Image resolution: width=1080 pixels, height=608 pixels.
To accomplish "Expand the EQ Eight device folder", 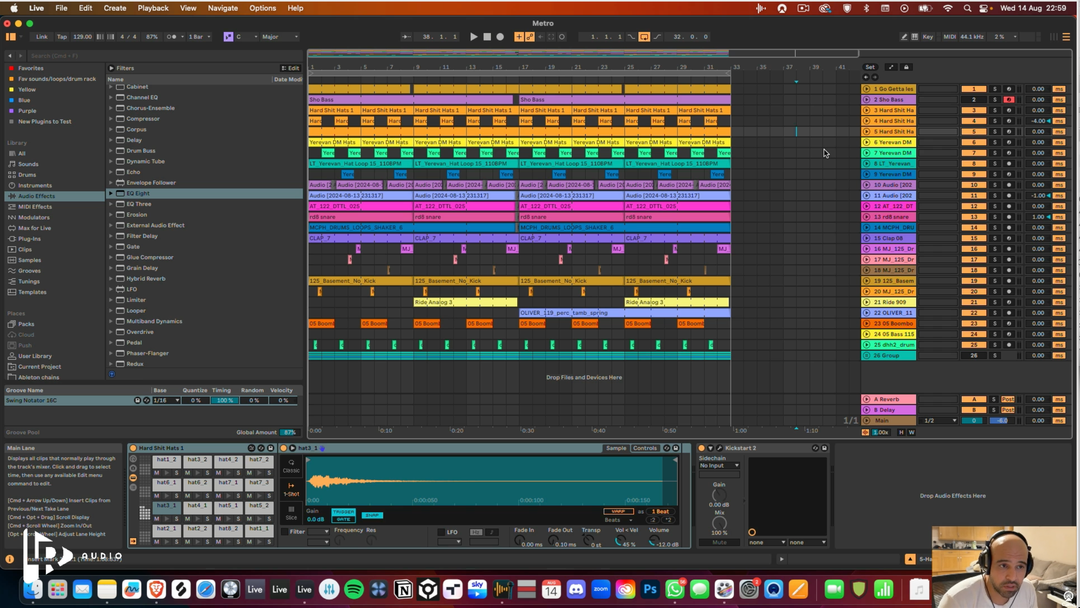I will point(111,193).
